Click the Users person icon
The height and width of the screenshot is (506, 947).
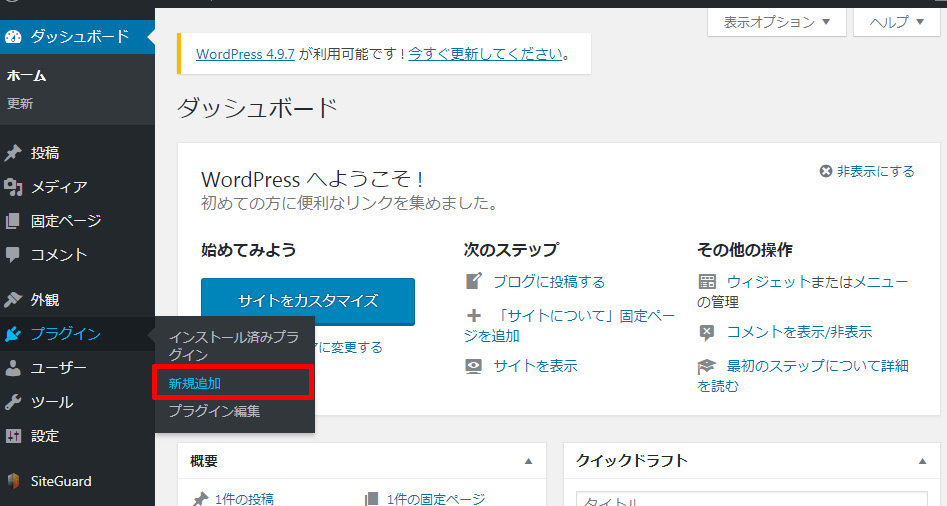13,368
